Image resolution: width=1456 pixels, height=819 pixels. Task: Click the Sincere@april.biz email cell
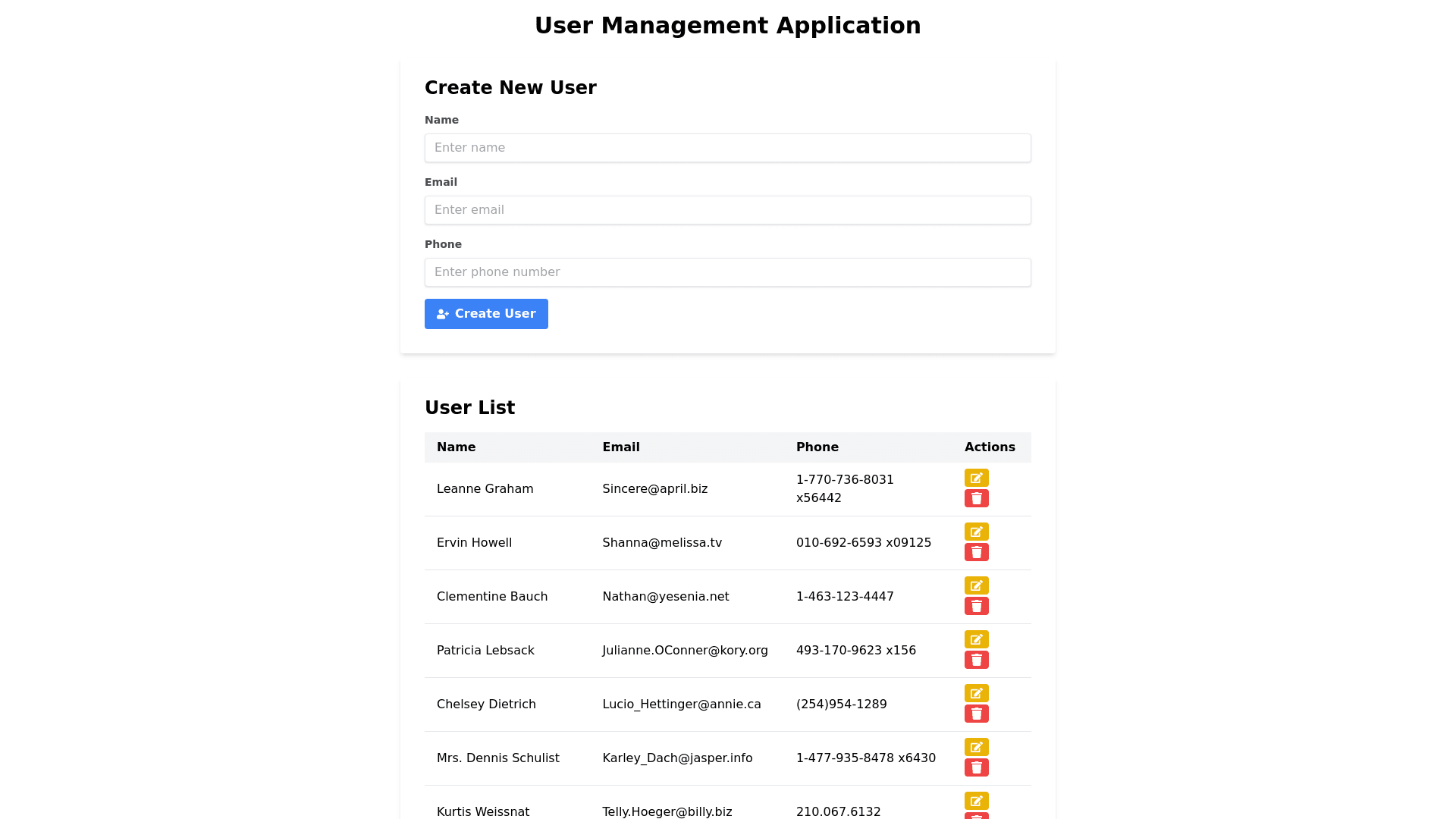[654, 489]
